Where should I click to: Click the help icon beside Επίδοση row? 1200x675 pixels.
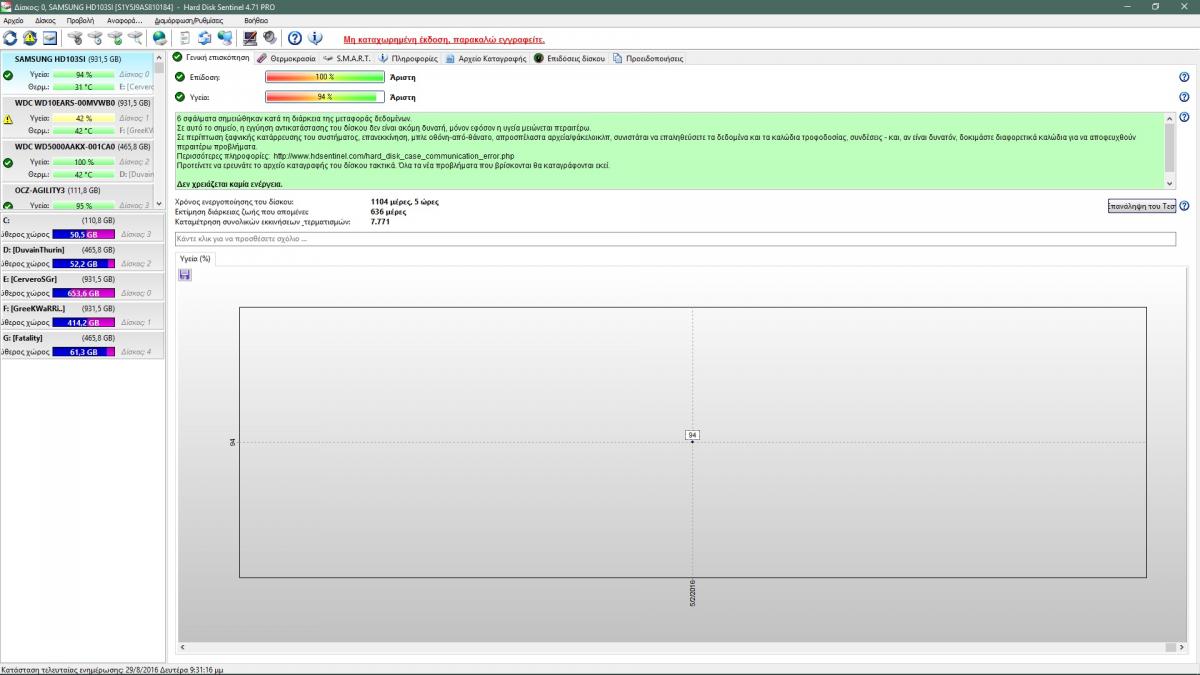pyautogui.click(x=1184, y=77)
